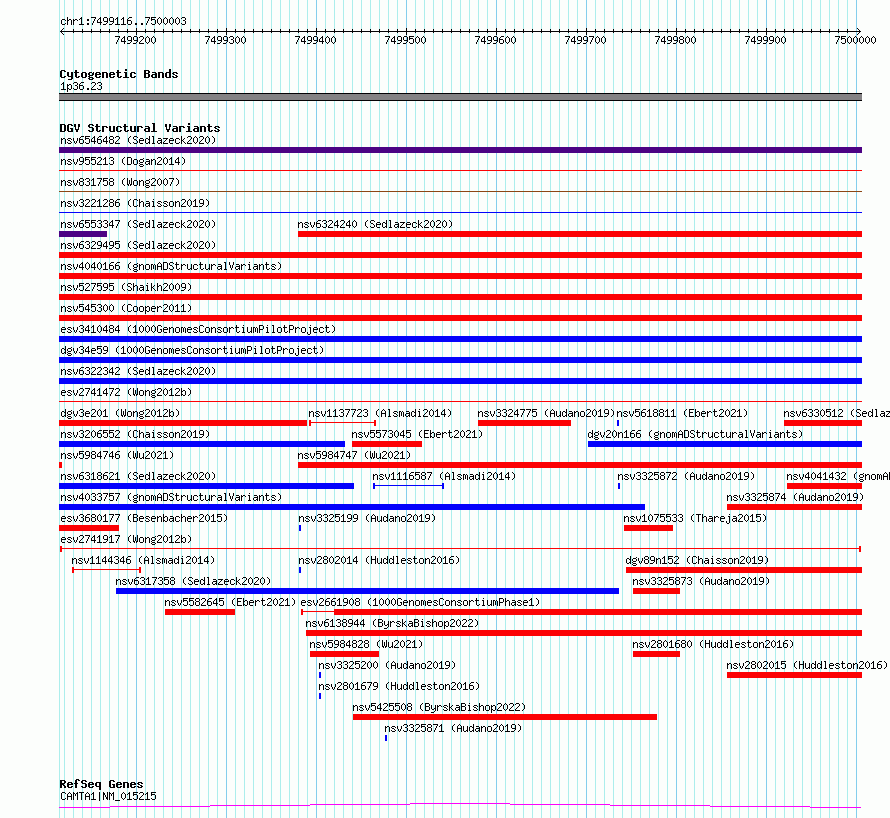The image size is (890, 818).
Task: Select nsv2801679 (Huddleston2016) label
Action: tap(399, 686)
